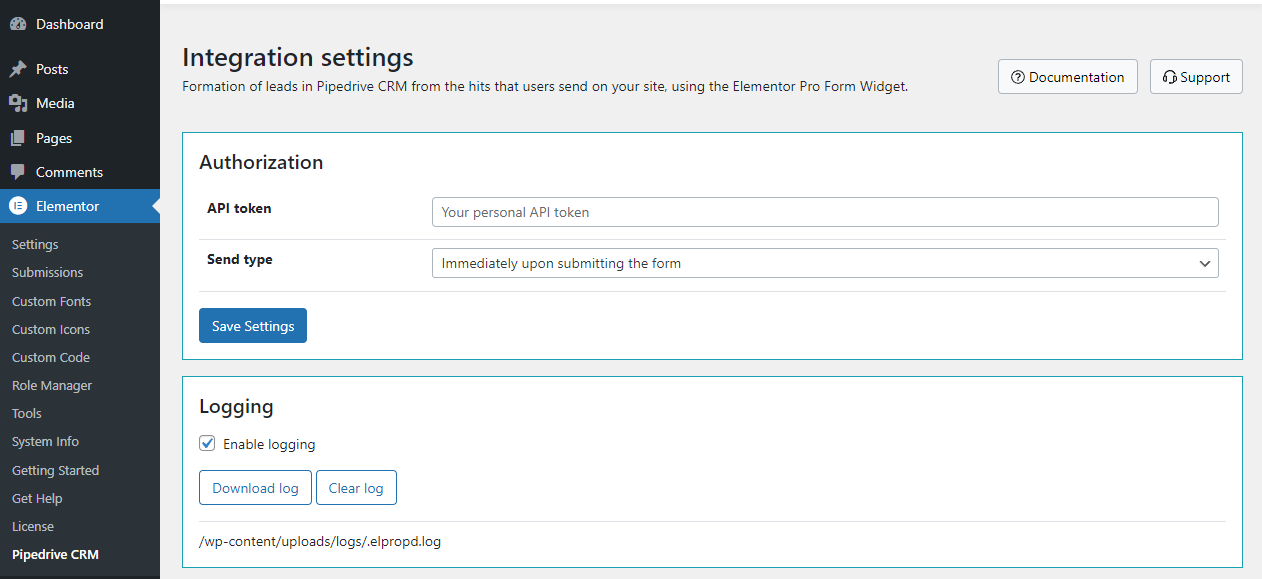
Task: Go to Custom Icons submenu
Action: click(51, 329)
